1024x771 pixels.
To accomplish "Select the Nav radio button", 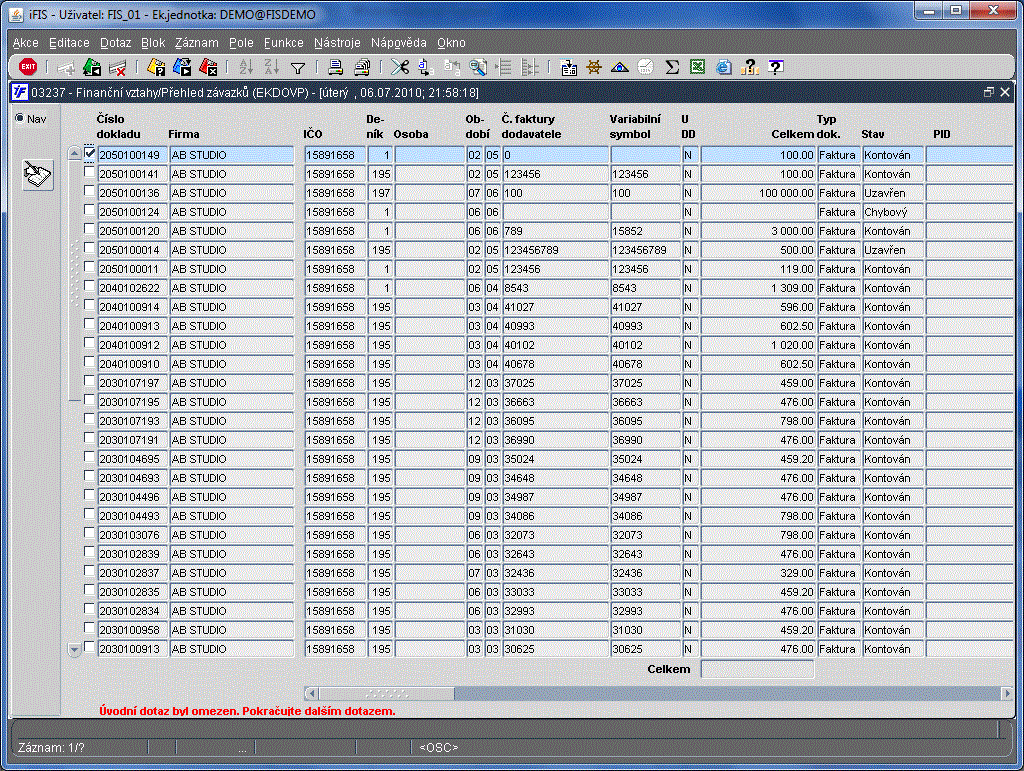I will (x=20, y=118).
